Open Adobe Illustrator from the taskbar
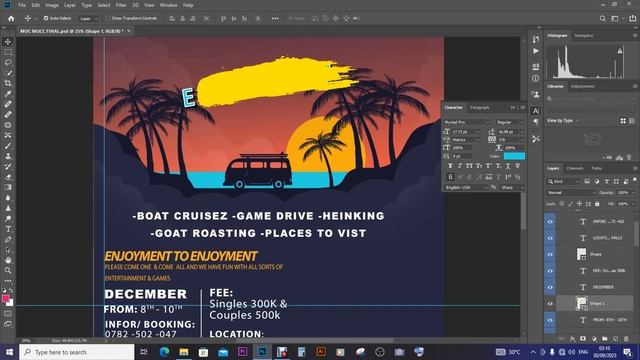Viewport: 640px width, 360px height. (321, 352)
